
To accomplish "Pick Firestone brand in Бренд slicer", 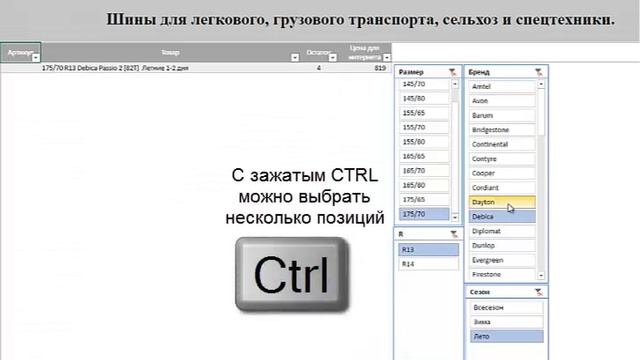I will (502, 274).
